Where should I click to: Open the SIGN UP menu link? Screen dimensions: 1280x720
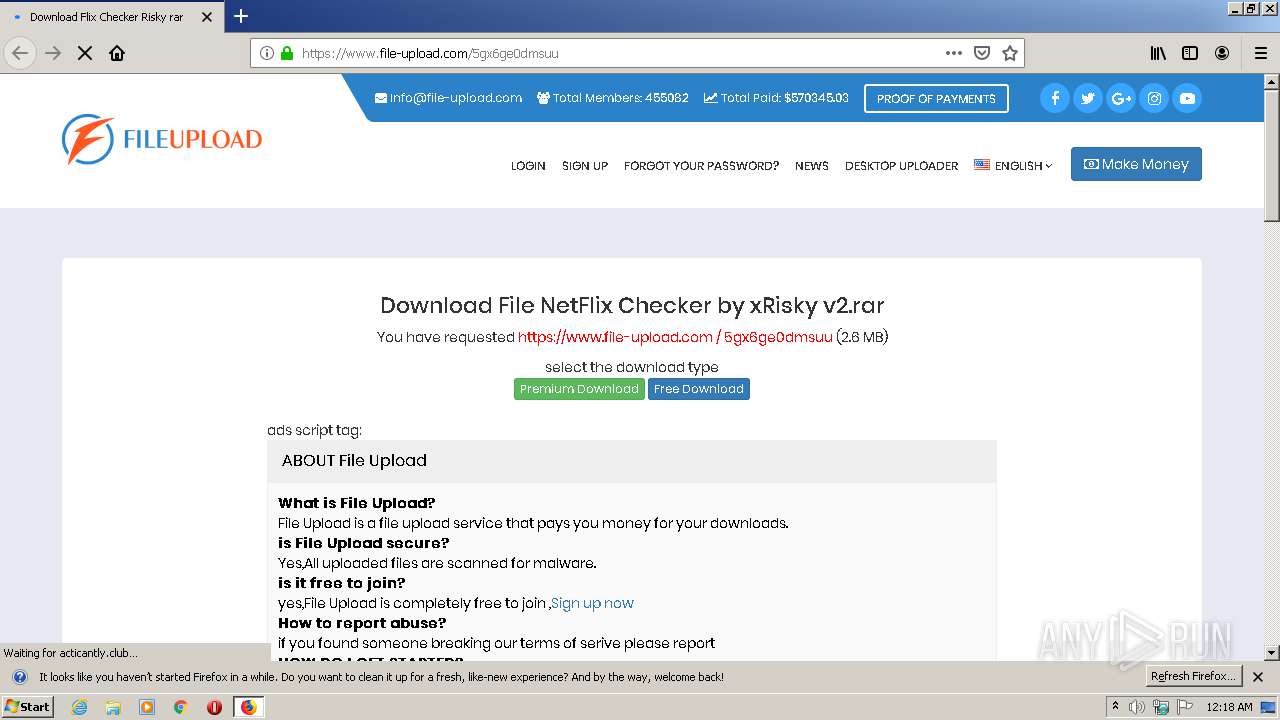point(585,166)
